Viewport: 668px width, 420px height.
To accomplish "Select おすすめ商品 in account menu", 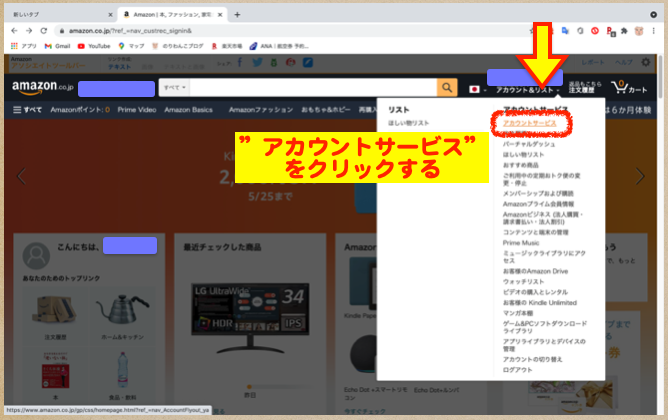I will (520, 165).
